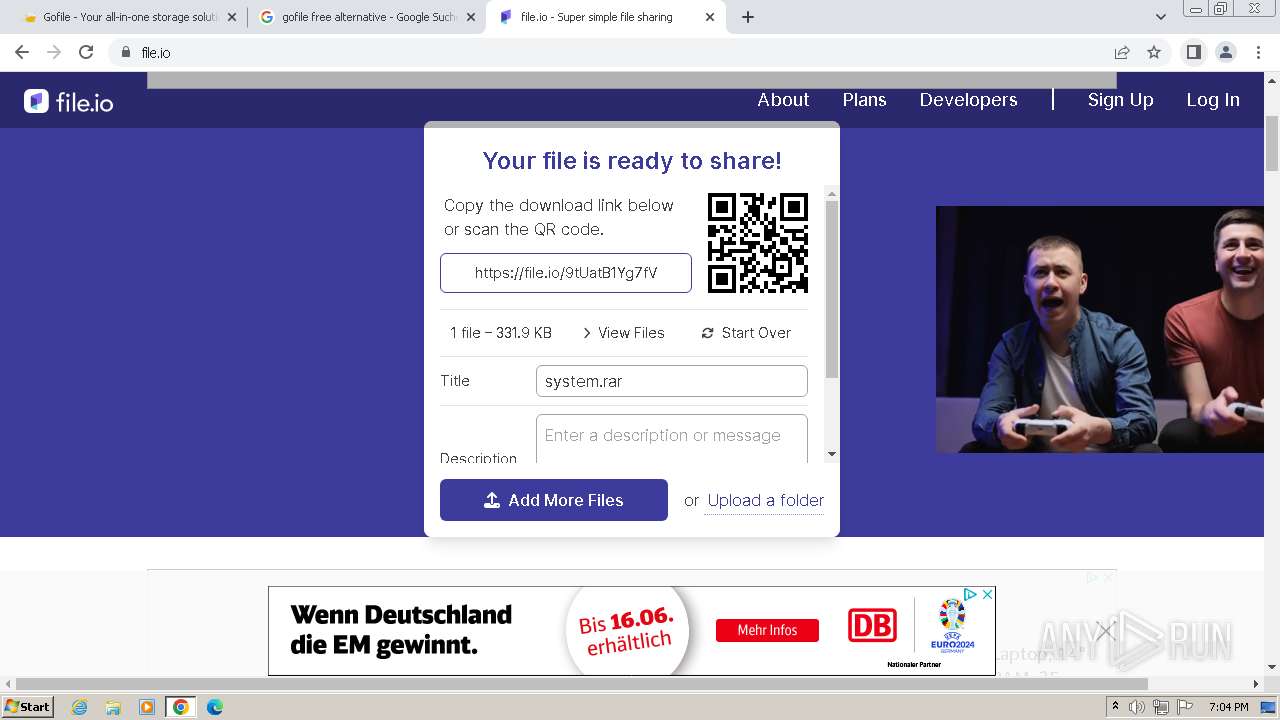Open a new tab with plus button
Viewport: 1280px width, 720px height.
(747, 17)
